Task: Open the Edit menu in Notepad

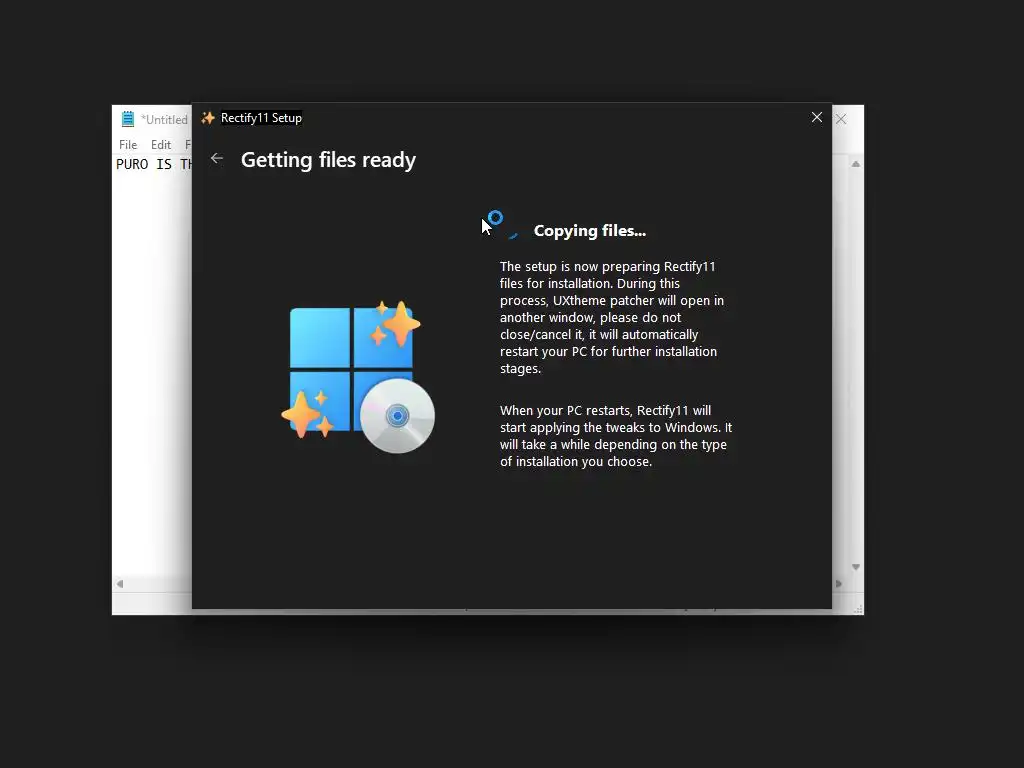Action: tap(161, 145)
